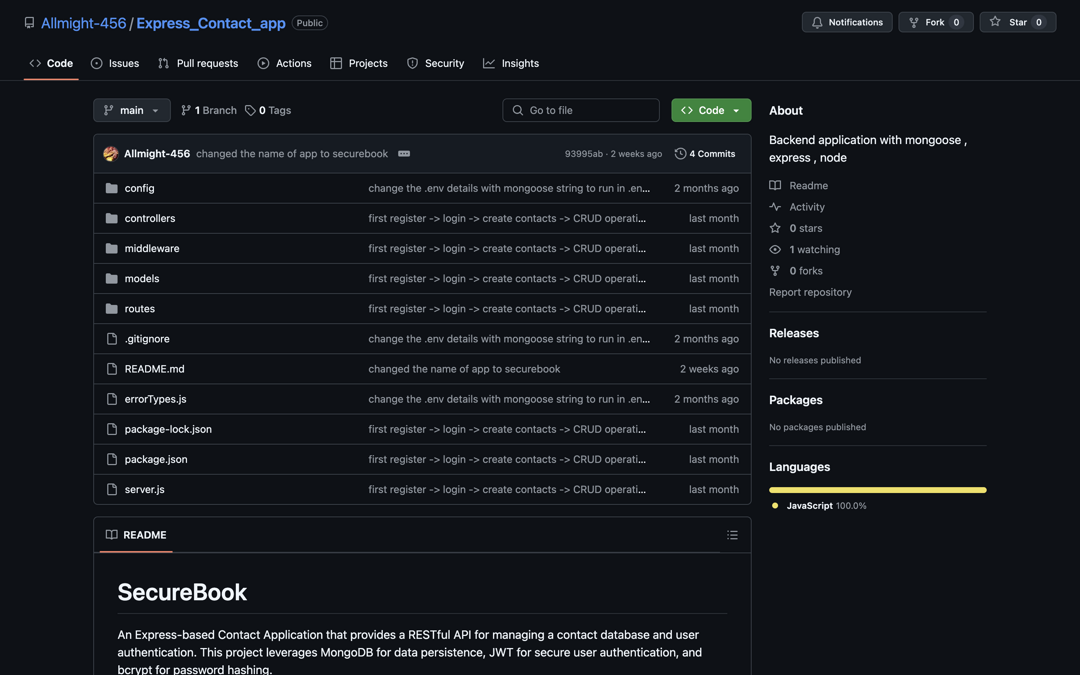
Task: Click Allmight-456 avatar in commit row
Action: tap(111, 154)
